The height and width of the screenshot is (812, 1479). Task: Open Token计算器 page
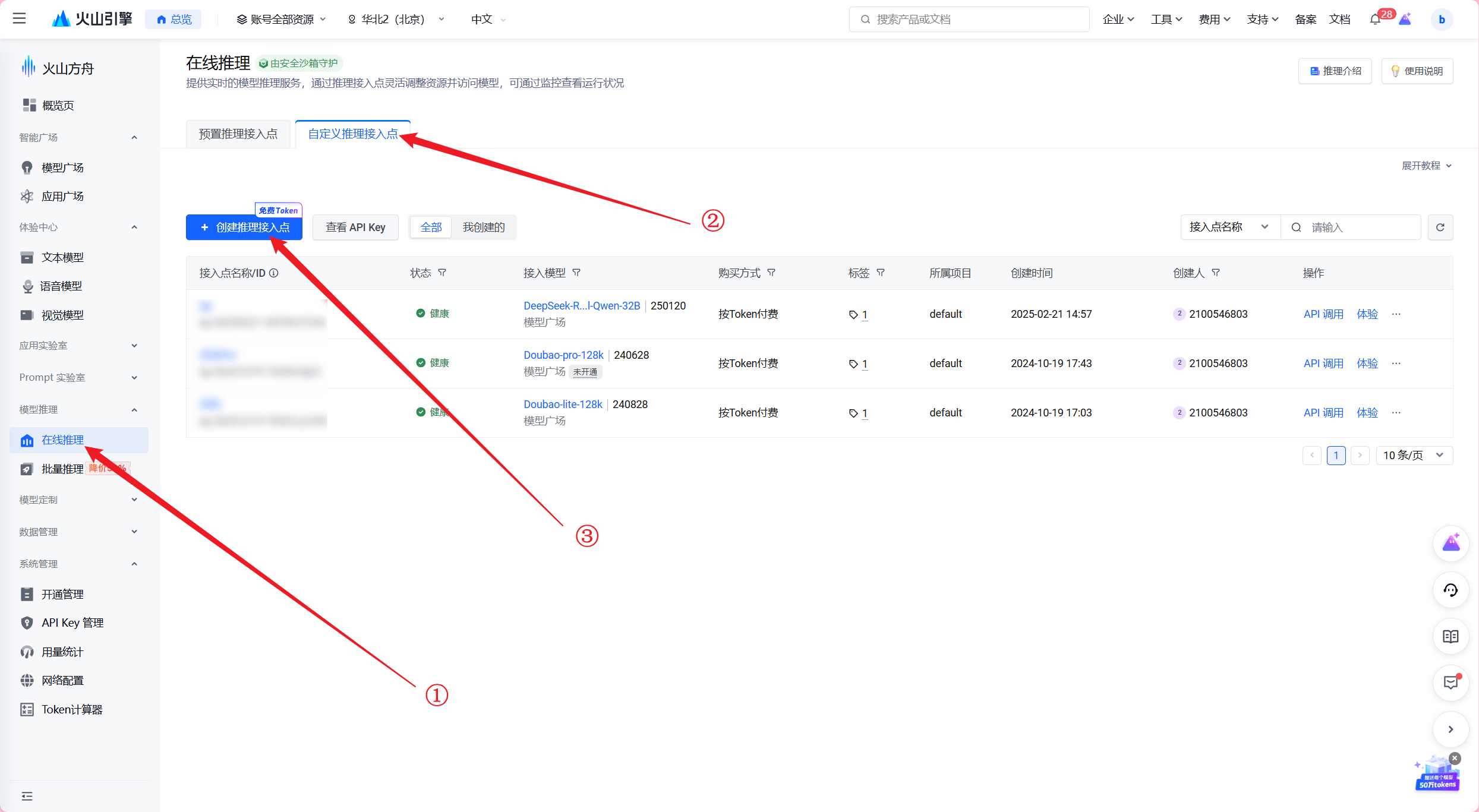tap(72, 709)
